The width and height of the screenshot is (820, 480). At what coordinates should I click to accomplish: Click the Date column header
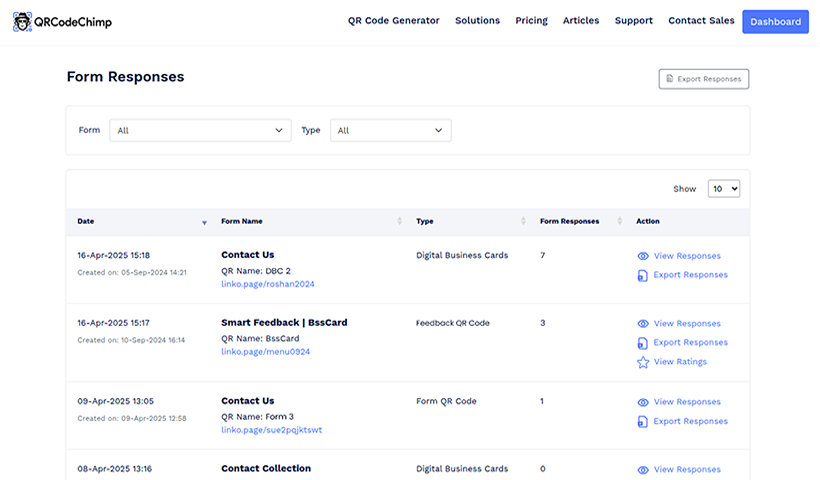tap(86, 221)
